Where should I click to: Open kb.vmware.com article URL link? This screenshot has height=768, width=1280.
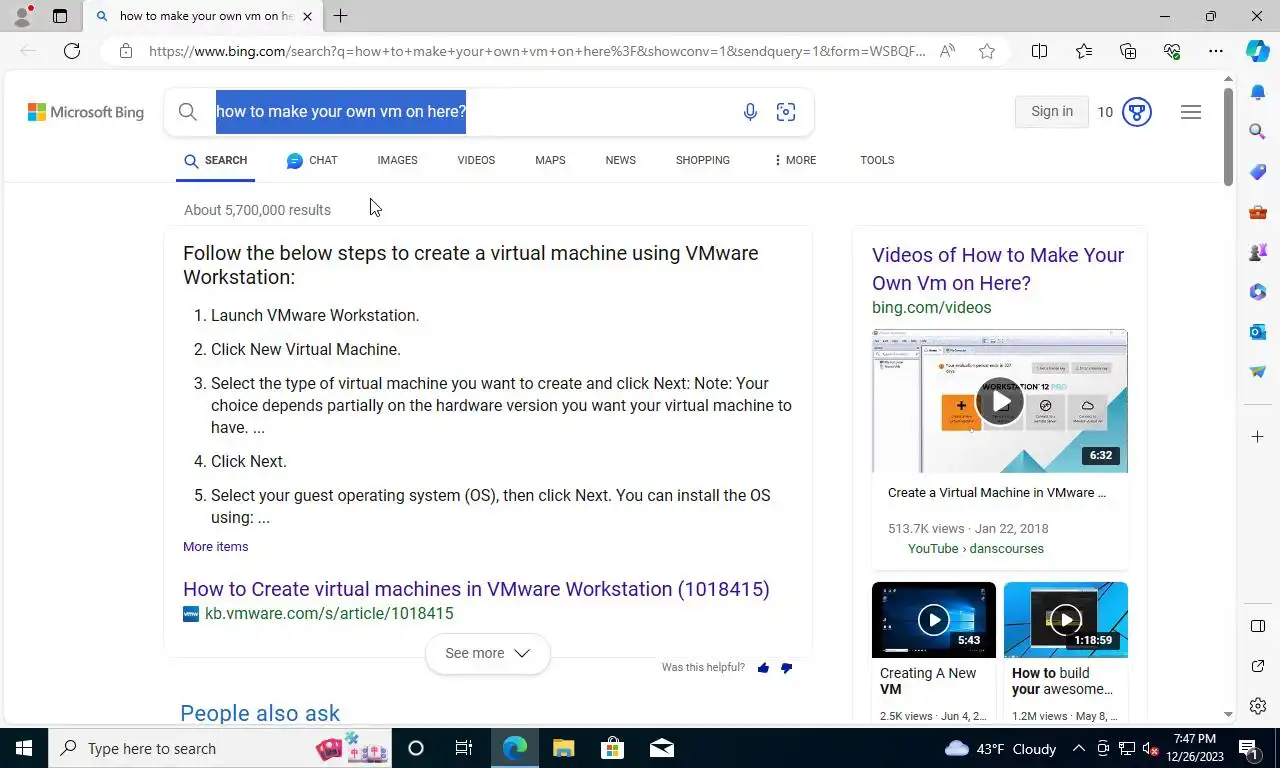[329, 614]
